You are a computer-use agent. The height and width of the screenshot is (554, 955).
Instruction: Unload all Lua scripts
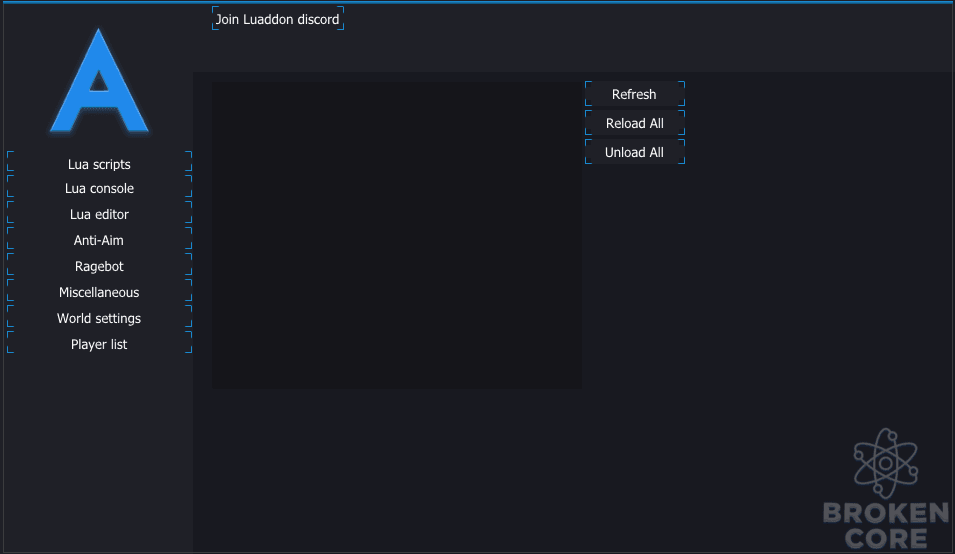coord(635,152)
